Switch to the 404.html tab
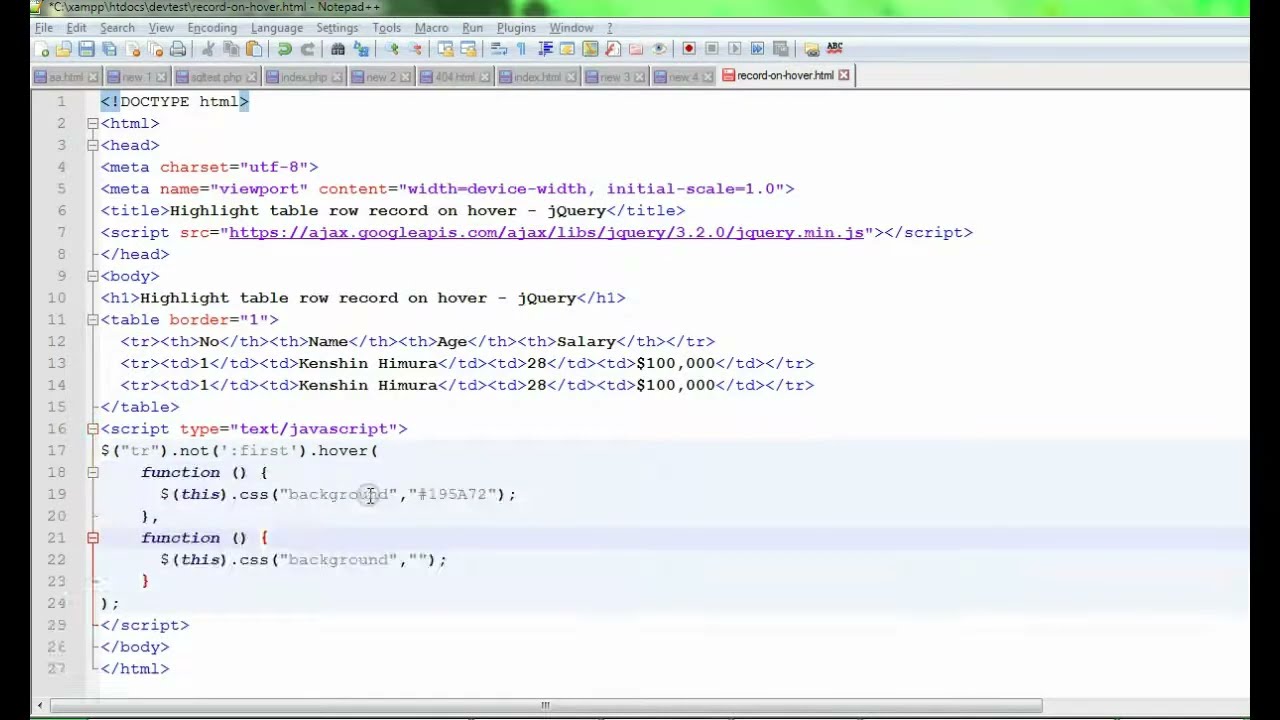 (x=455, y=77)
